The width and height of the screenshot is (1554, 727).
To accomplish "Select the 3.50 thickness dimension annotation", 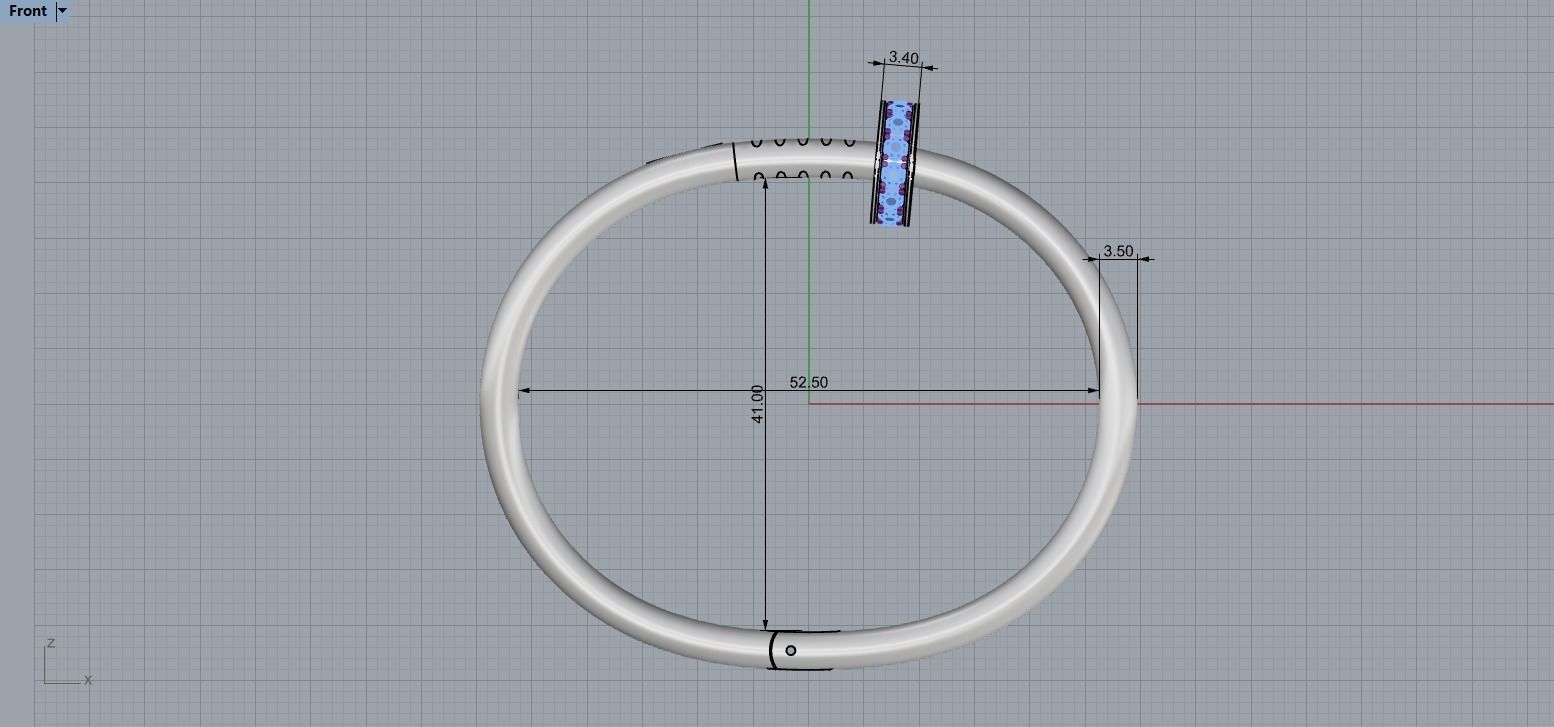I will coord(1118,251).
